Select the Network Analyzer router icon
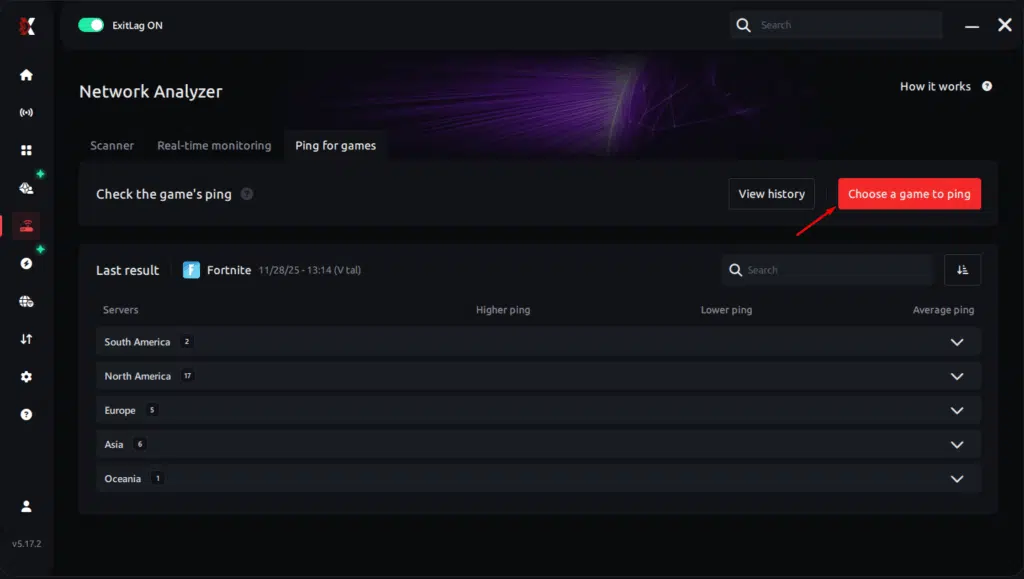Image resolution: width=1024 pixels, height=579 pixels. pos(26,226)
